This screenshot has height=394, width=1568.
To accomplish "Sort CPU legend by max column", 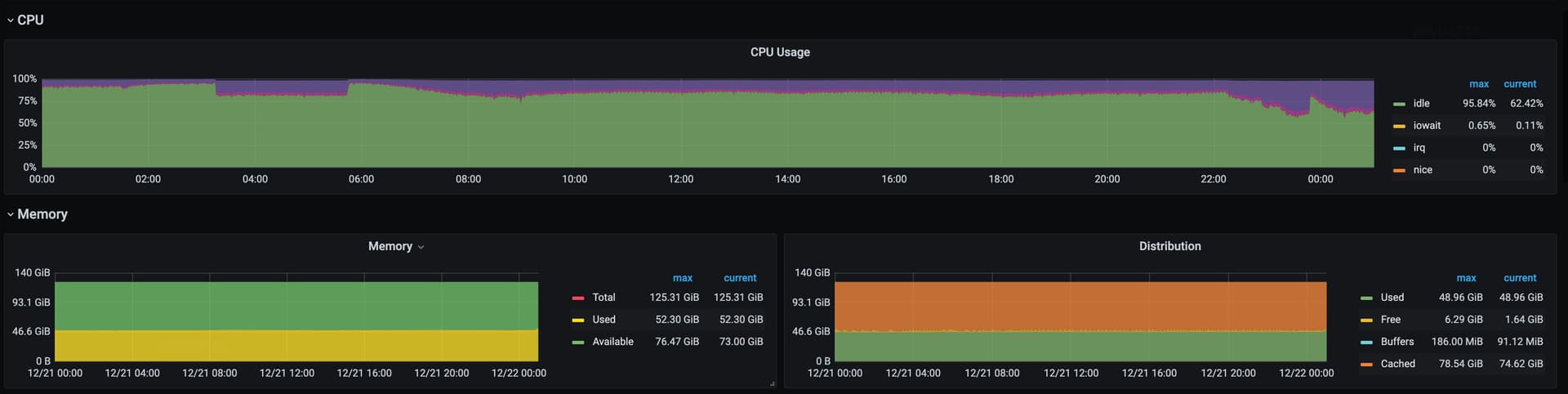I will point(1478,84).
